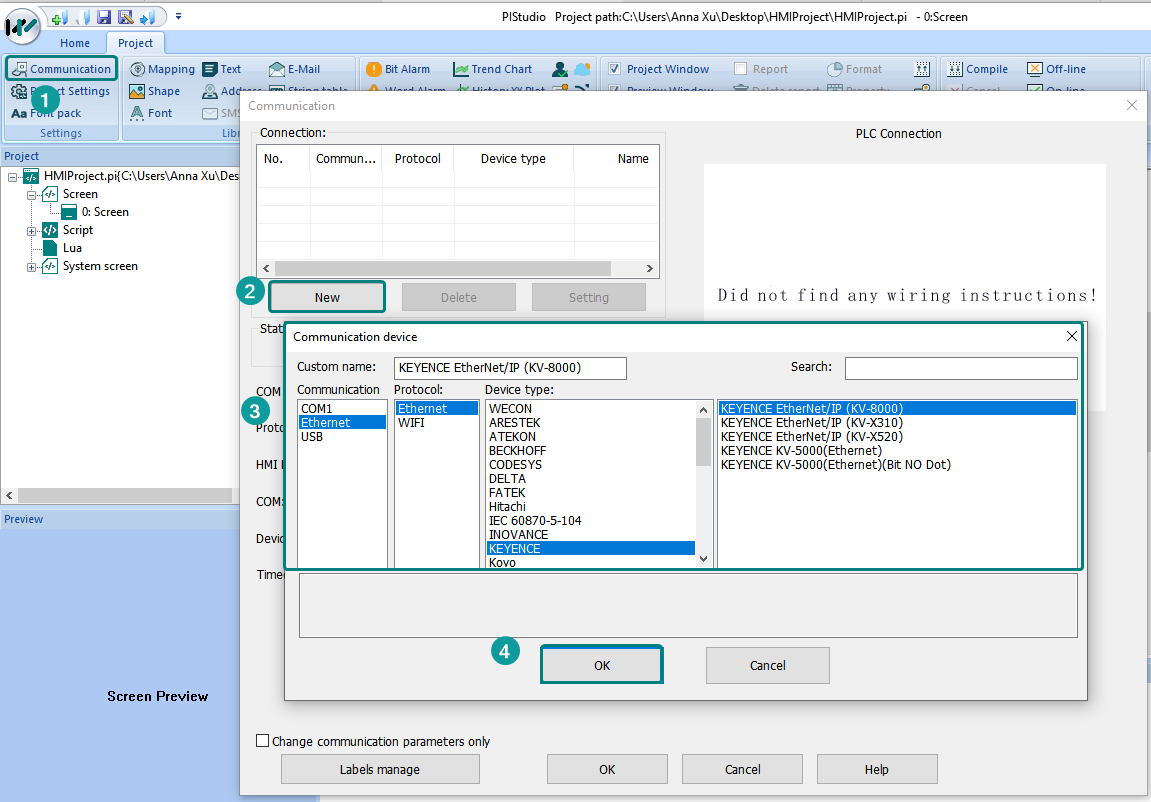Click the Search input field
1151x802 pixels.
(961, 368)
